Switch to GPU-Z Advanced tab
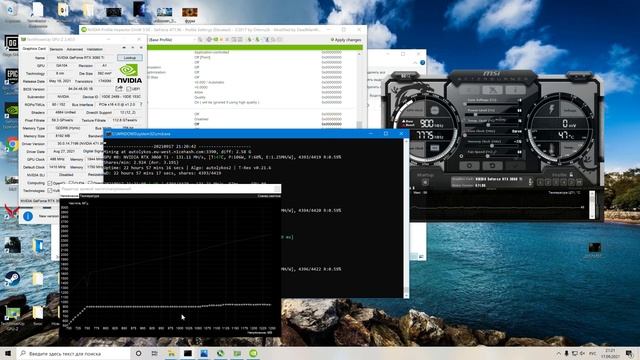The image size is (640, 360). [74, 49]
